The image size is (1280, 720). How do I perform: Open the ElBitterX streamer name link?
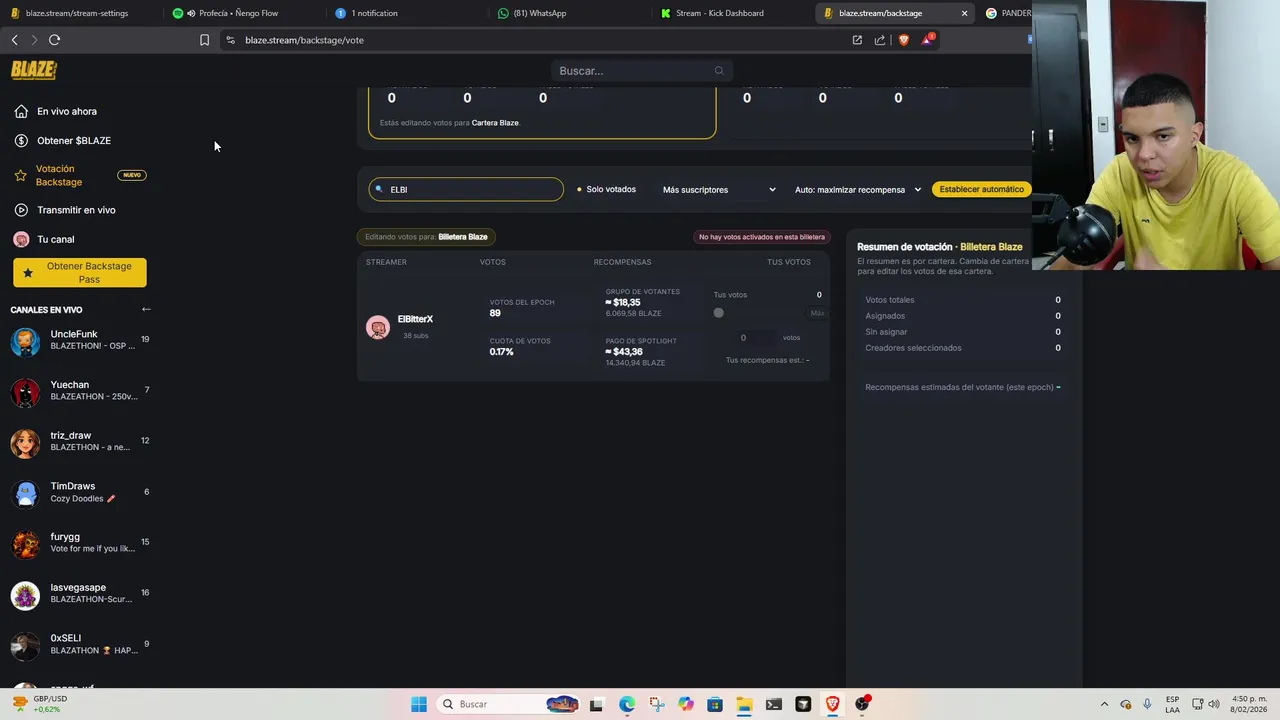click(415, 319)
